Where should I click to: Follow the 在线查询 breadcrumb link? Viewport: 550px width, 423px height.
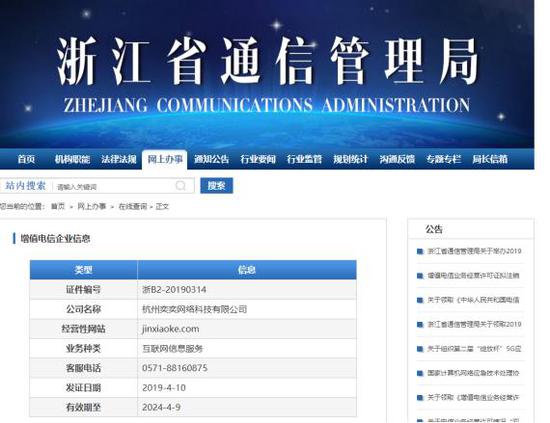[133, 206]
